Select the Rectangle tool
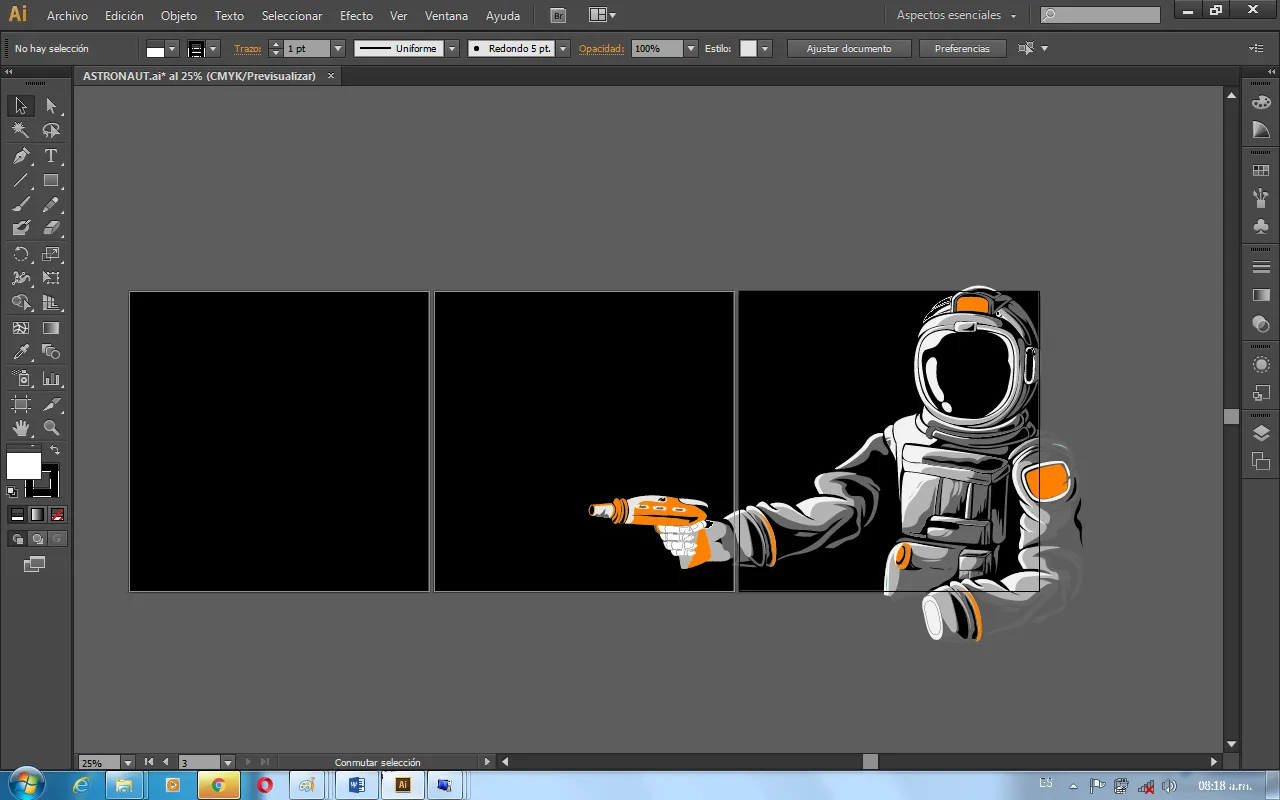1280x800 pixels. (51, 181)
